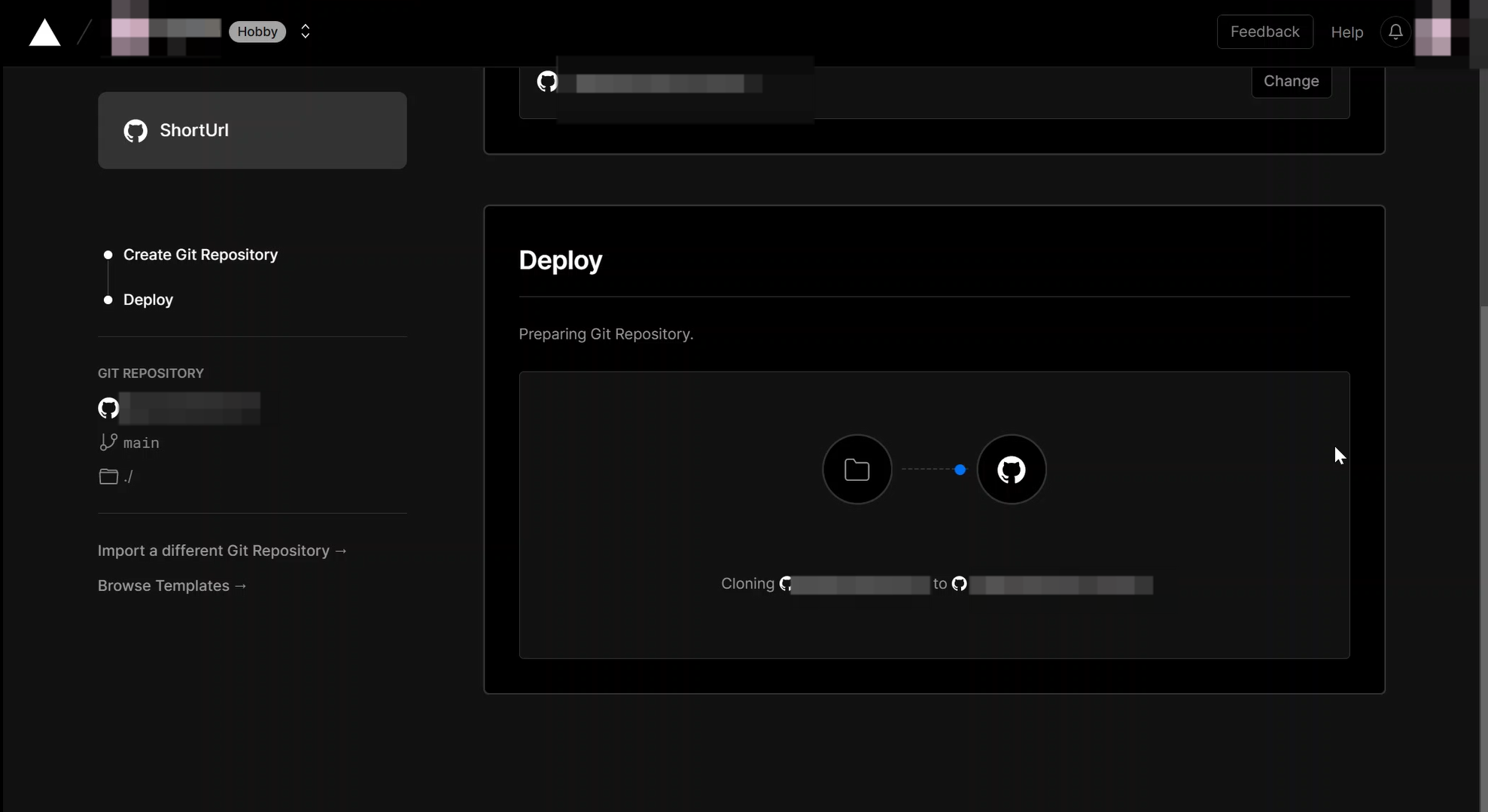This screenshot has height=812, width=1488.
Task: Open the notifications bell
Action: 1395,32
